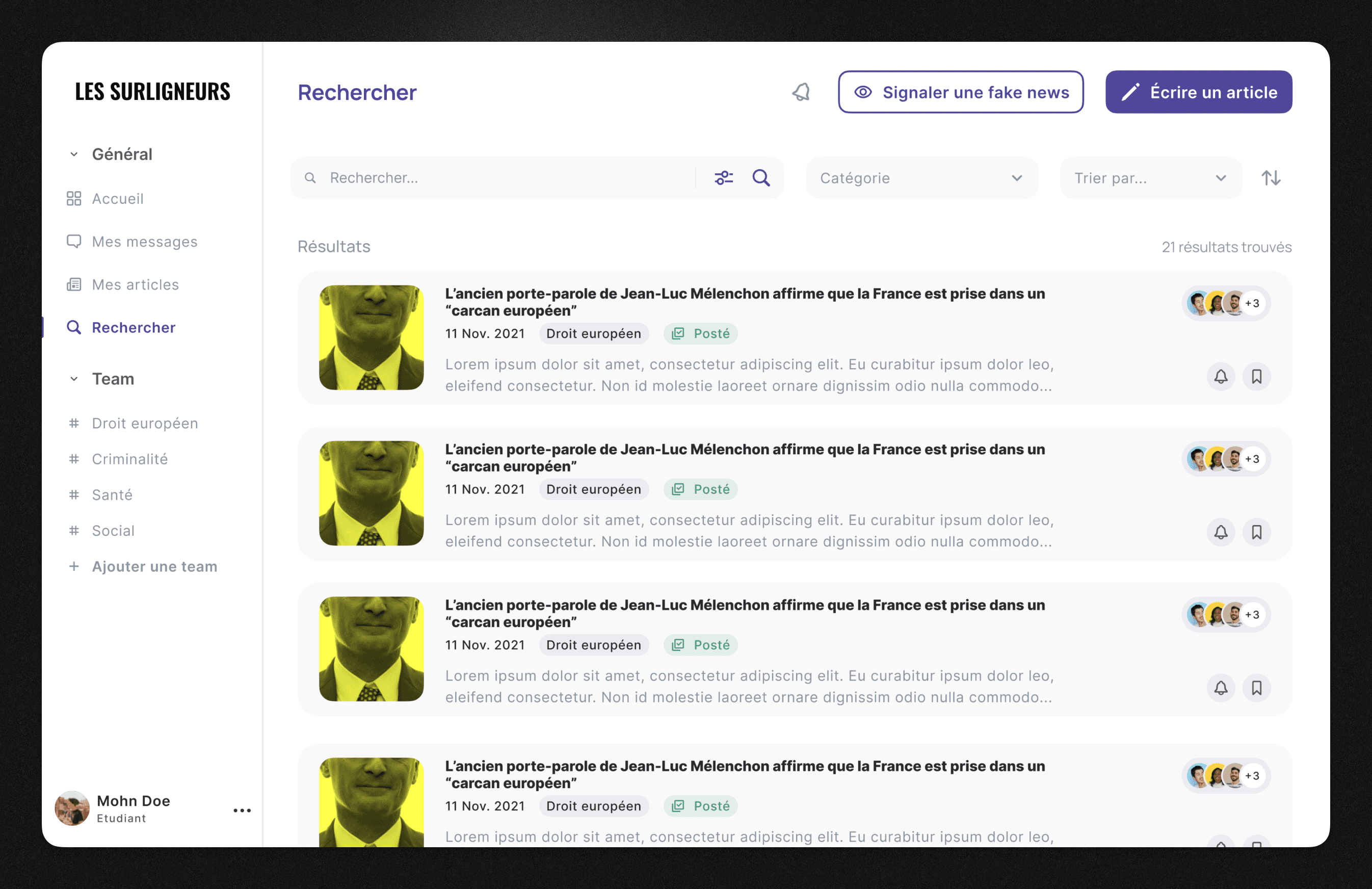Click the sort direction arrows icon
This screenshot has width=1372, height=889.
pyautogui.click(x=1271, y=177)
